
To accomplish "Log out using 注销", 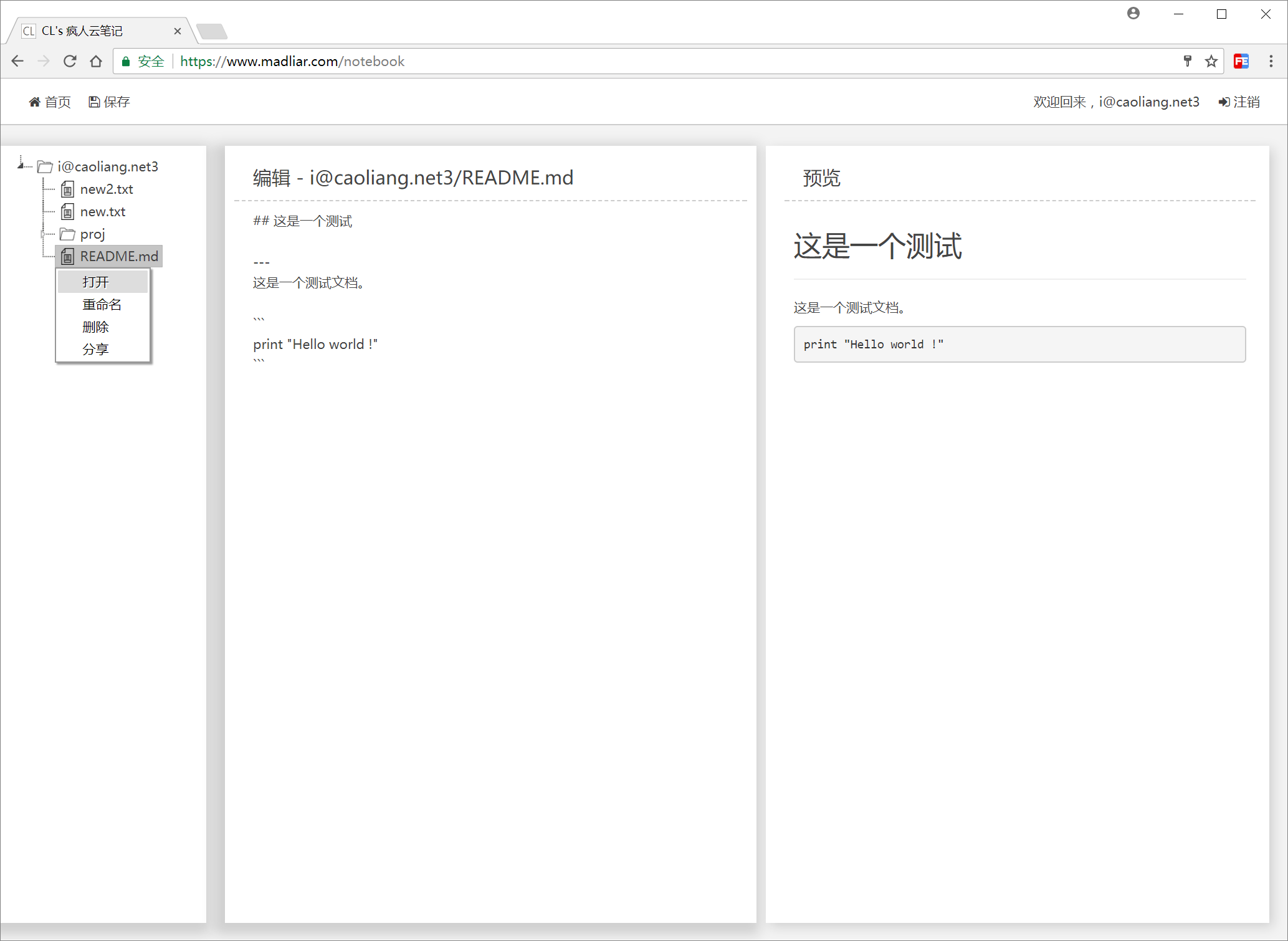I will pos(1239,102).
